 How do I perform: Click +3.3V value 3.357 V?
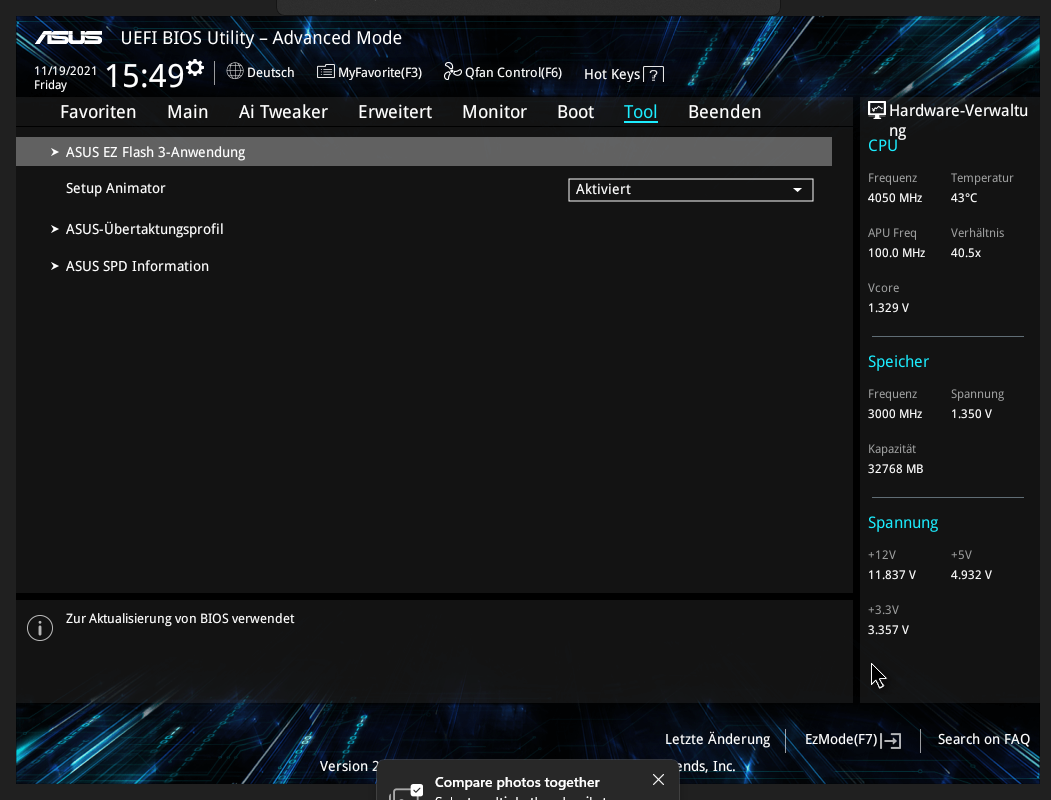tap(888, 630)
